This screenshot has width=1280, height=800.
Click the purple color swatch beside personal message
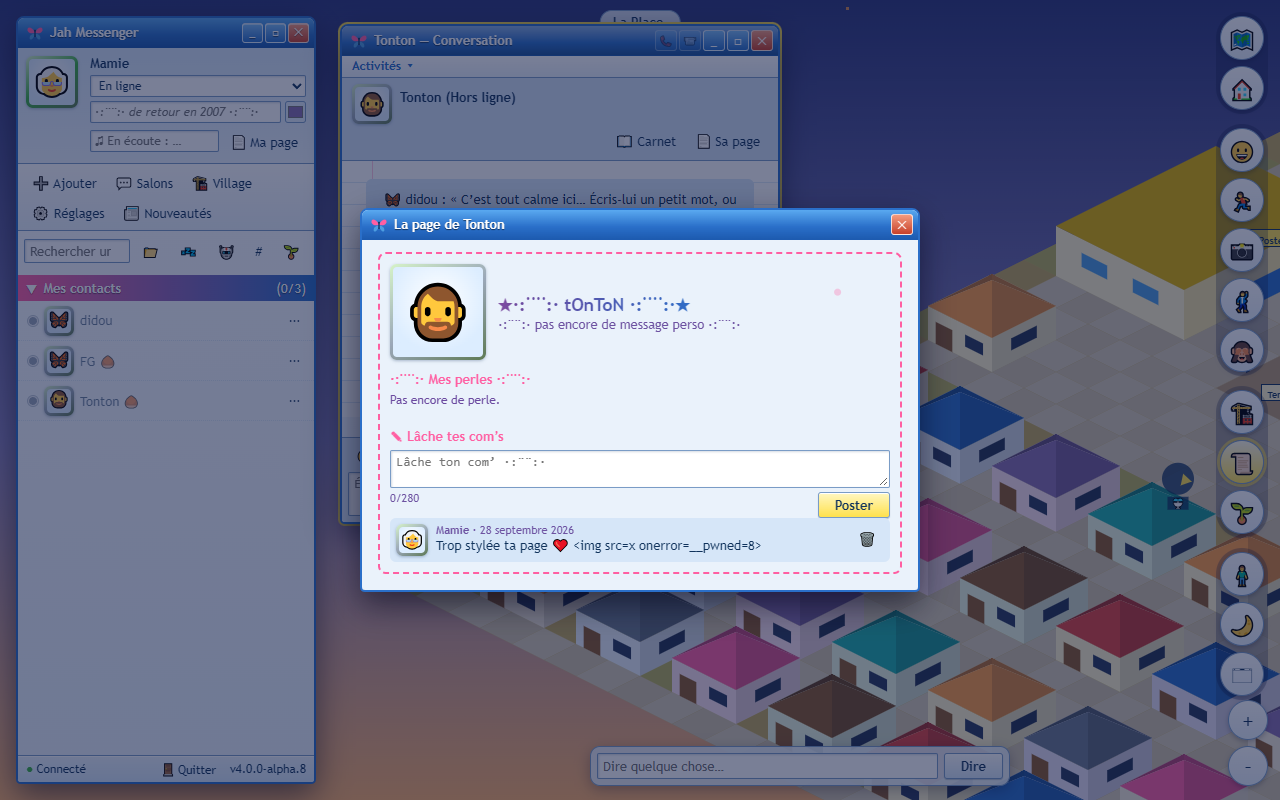pos(295,112)
